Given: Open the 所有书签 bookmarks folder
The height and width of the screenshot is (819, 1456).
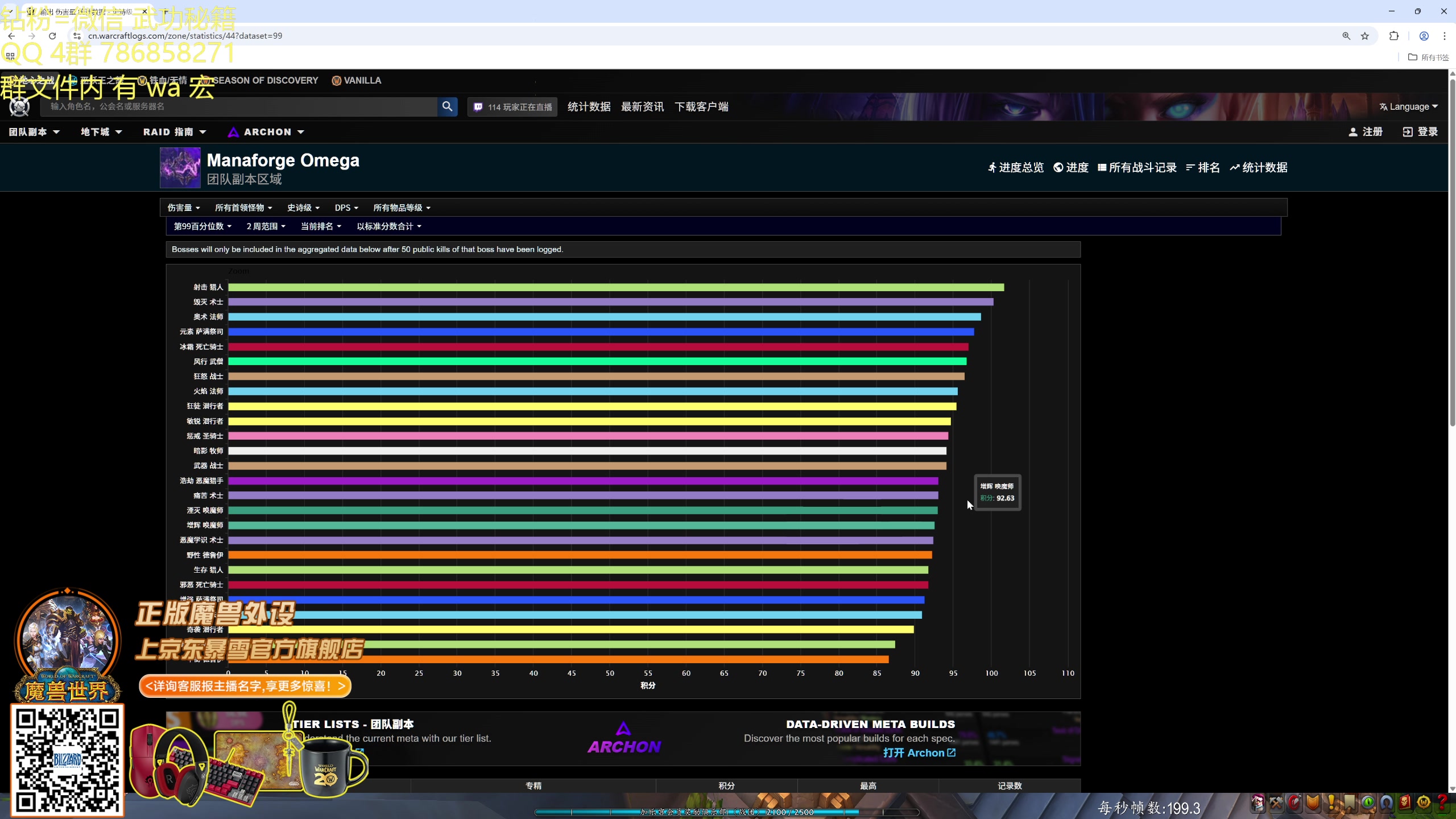Looking at the screenshot, I should 1428,57.
